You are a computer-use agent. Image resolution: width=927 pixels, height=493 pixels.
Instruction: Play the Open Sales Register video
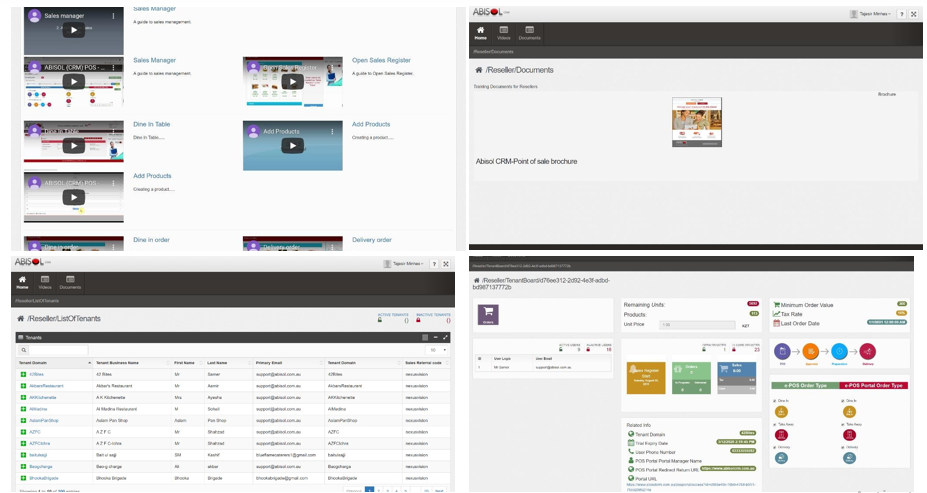[x=292, y=82]
